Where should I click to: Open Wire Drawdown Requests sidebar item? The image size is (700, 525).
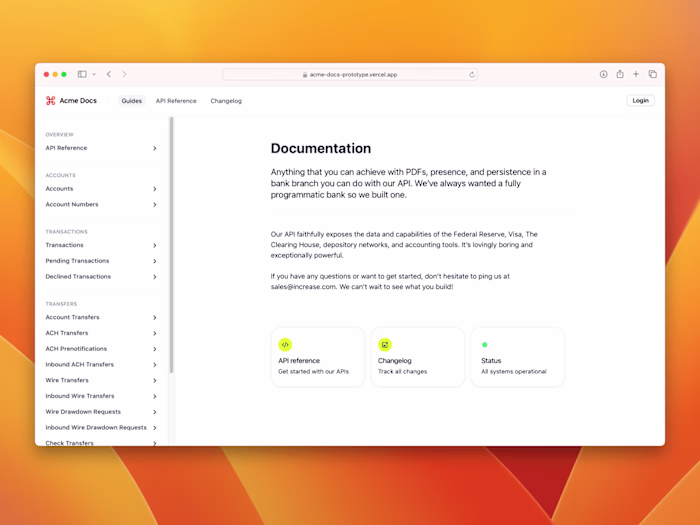coord(101,412)
